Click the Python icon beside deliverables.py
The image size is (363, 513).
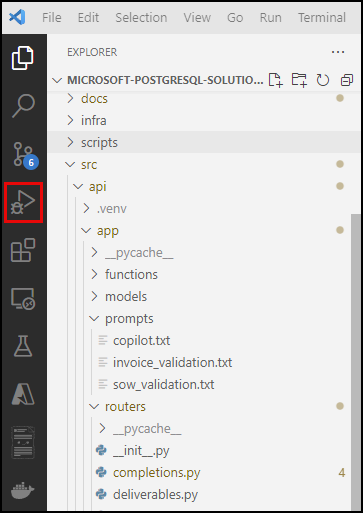click(101, 494)
